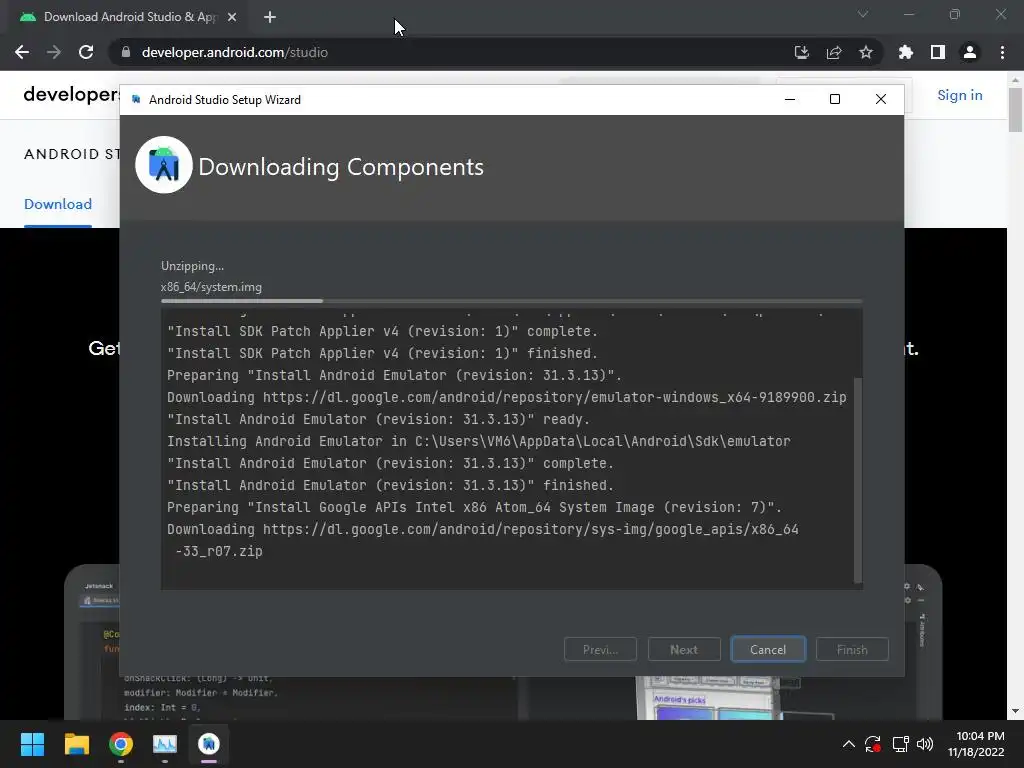1024x768 pixels.
Task: Click the Sign in link on webpage
Action: point(959,95)
